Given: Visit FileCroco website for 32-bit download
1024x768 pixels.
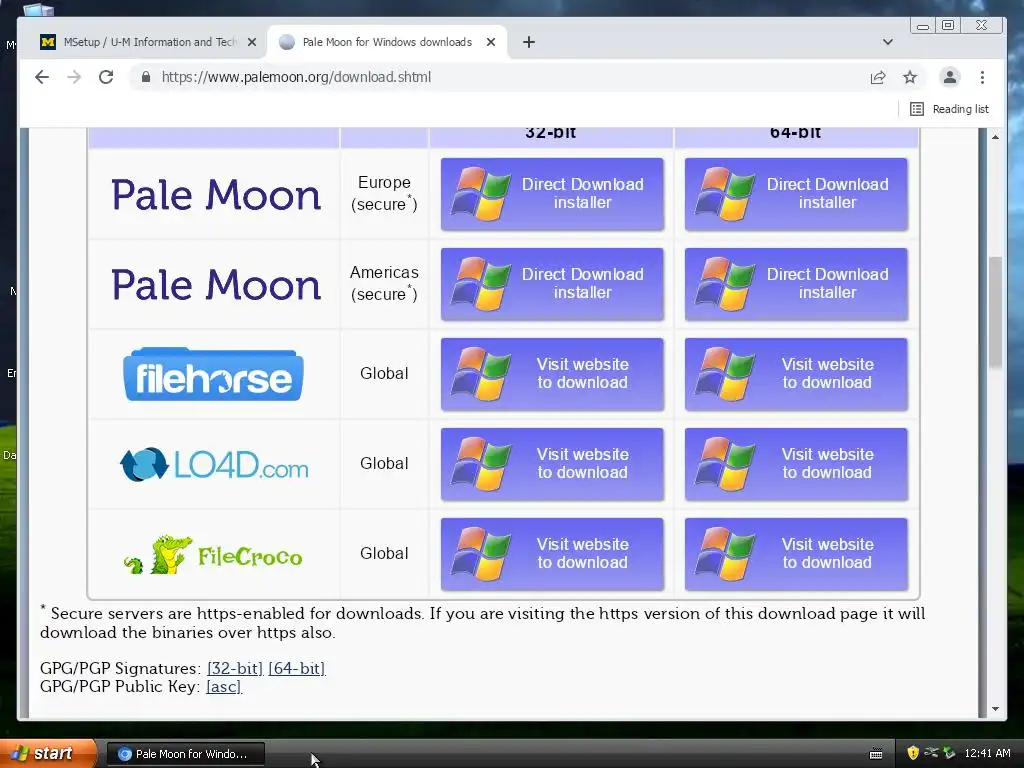Looking at the screenshot, I should tap(552, 554).
